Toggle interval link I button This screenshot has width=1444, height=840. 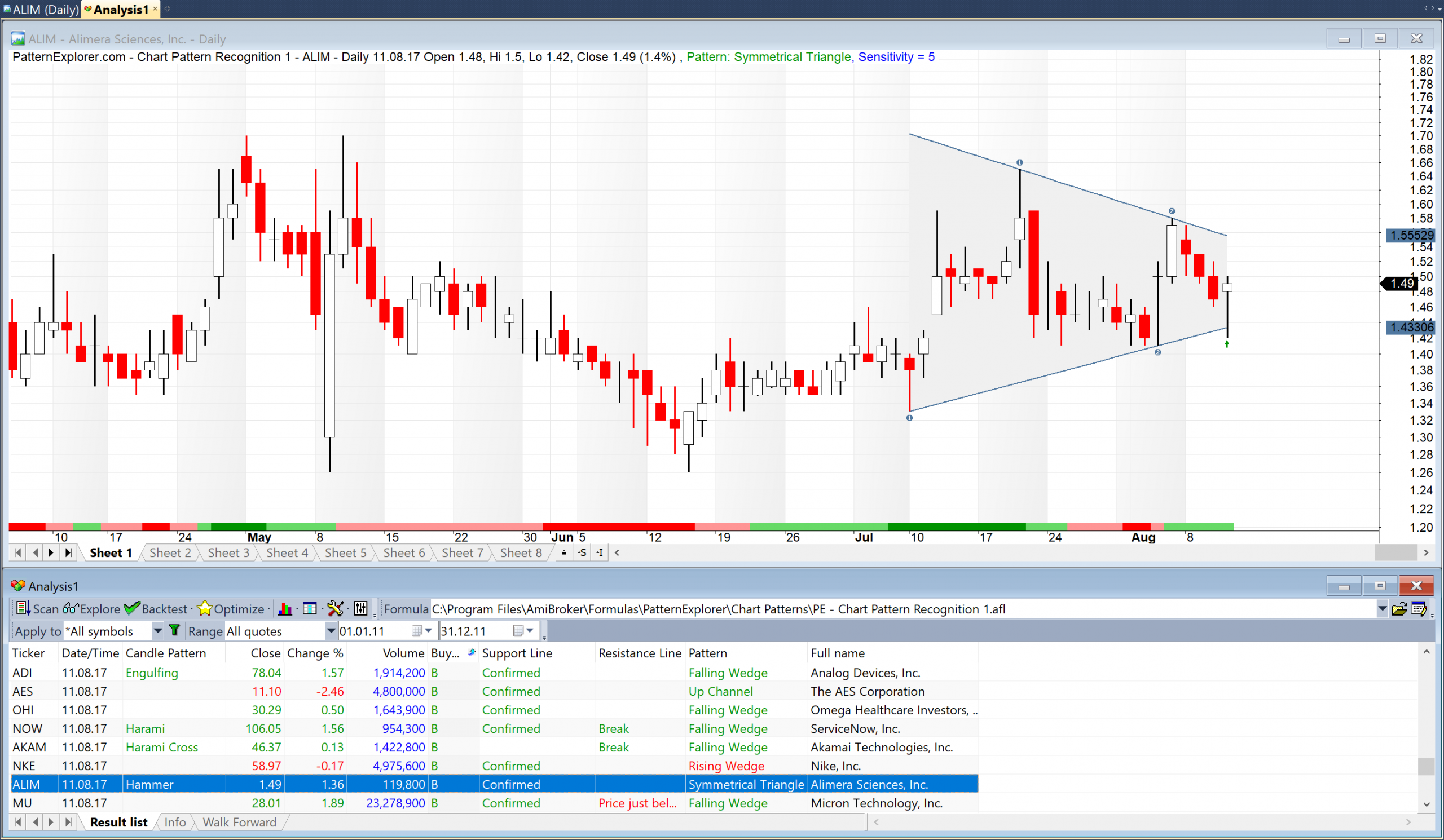pyautogui.click(x=600, y=552)
